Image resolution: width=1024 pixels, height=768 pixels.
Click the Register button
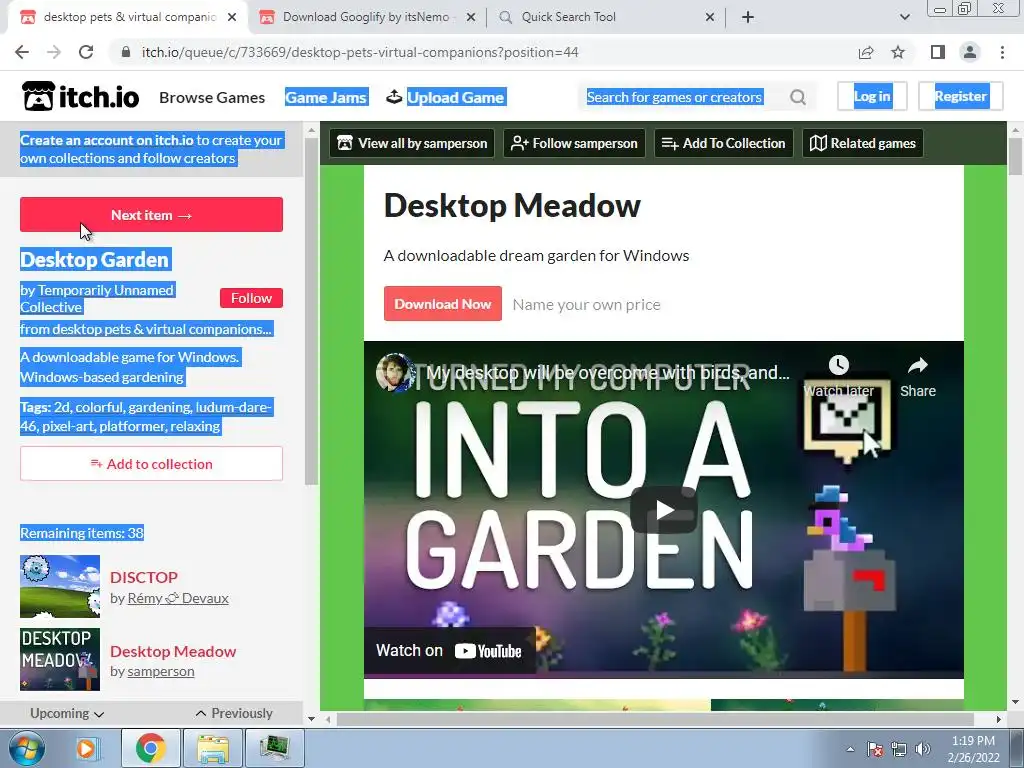pyautogui.click(x=961, y=96)
